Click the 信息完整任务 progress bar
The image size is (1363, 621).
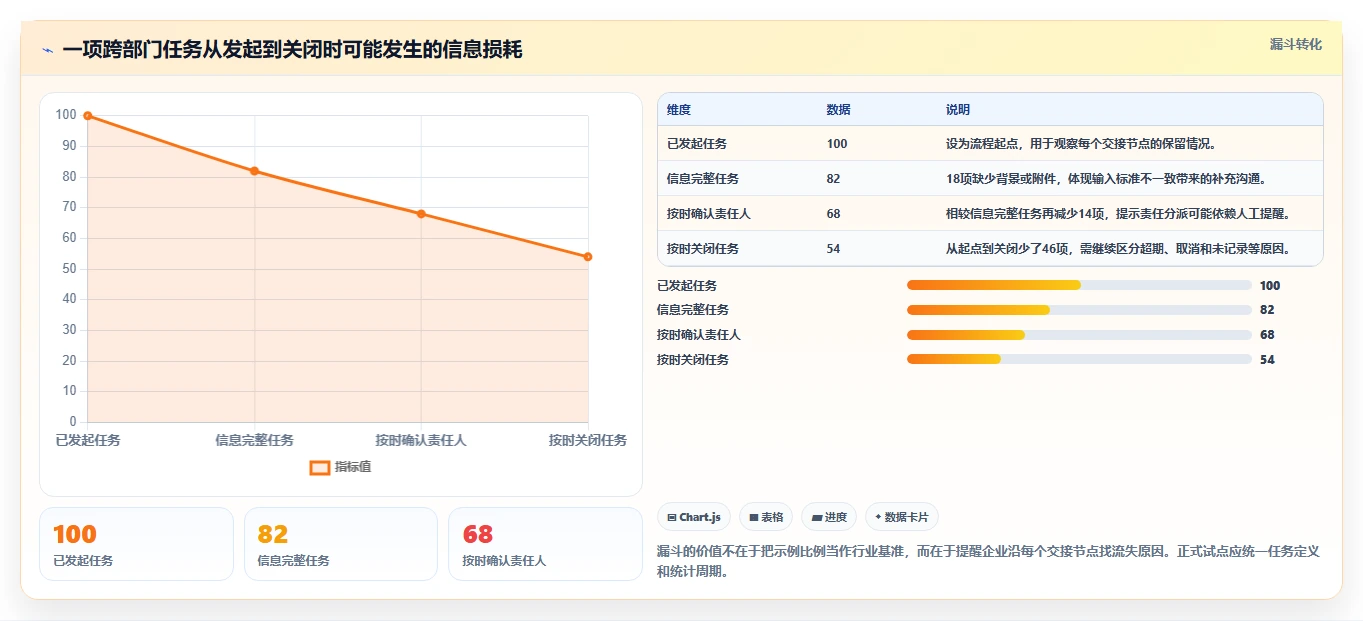point(1079,310)
